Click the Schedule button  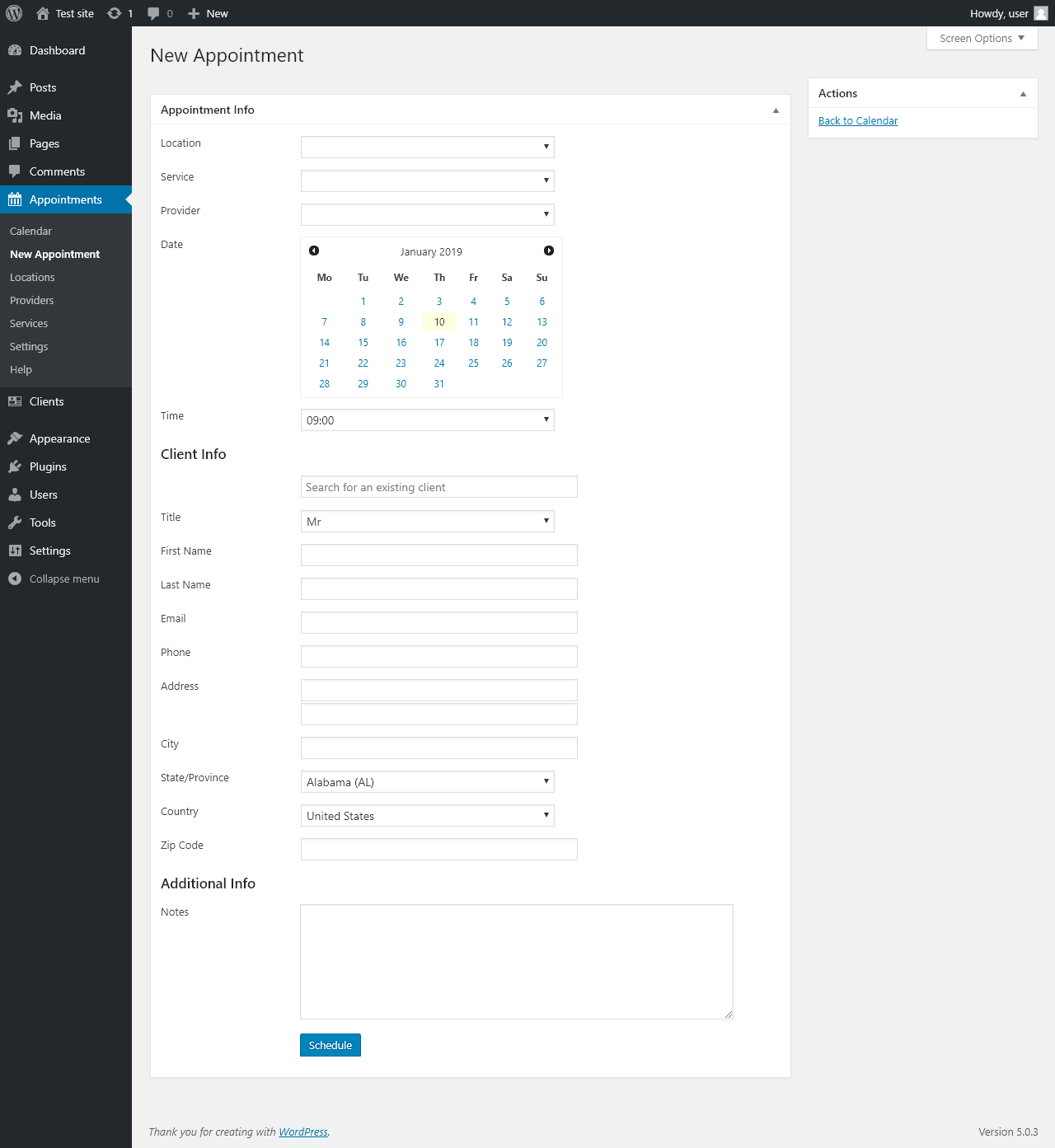pos(331,1045)
